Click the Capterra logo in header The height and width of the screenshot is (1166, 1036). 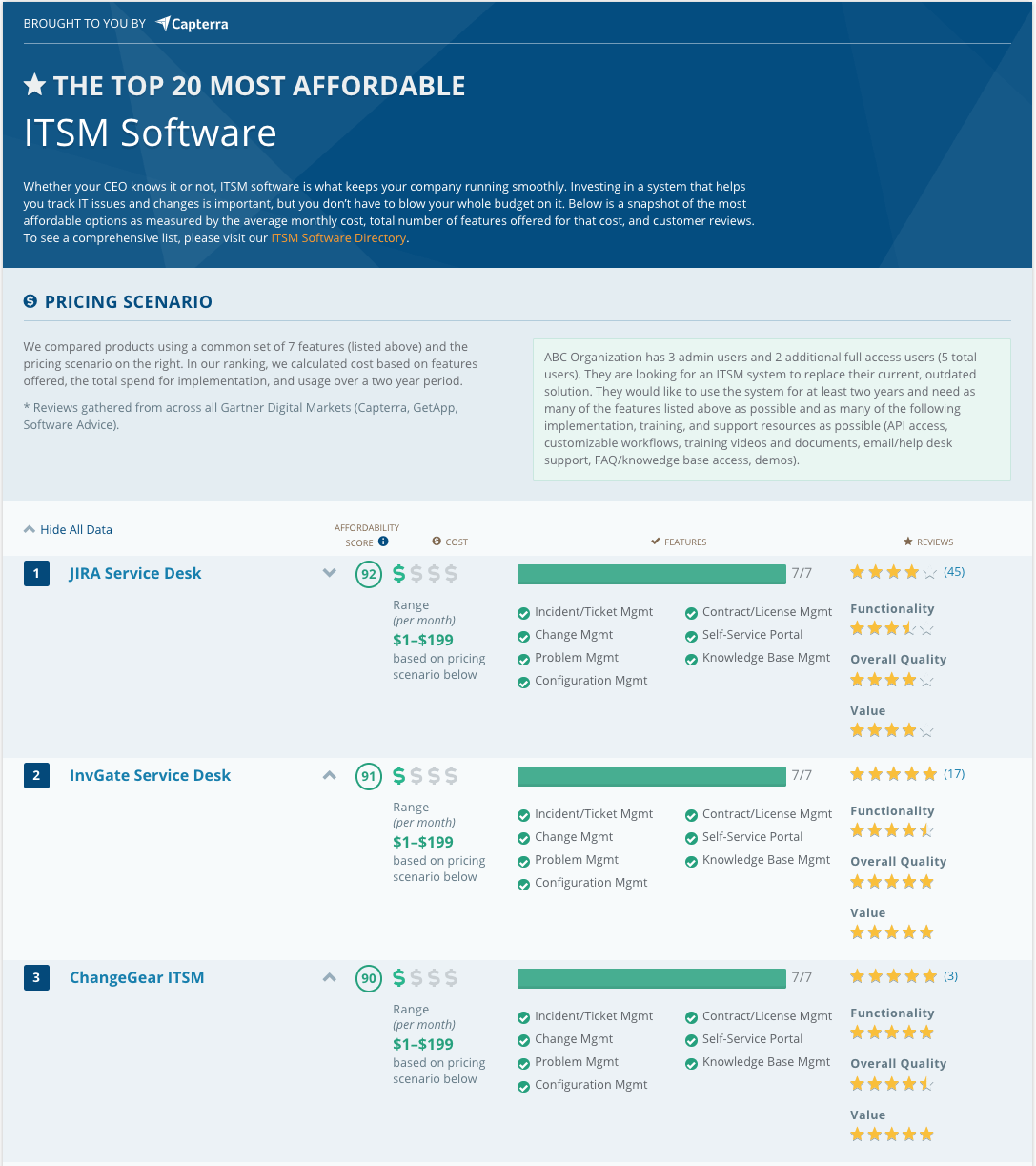192,24
